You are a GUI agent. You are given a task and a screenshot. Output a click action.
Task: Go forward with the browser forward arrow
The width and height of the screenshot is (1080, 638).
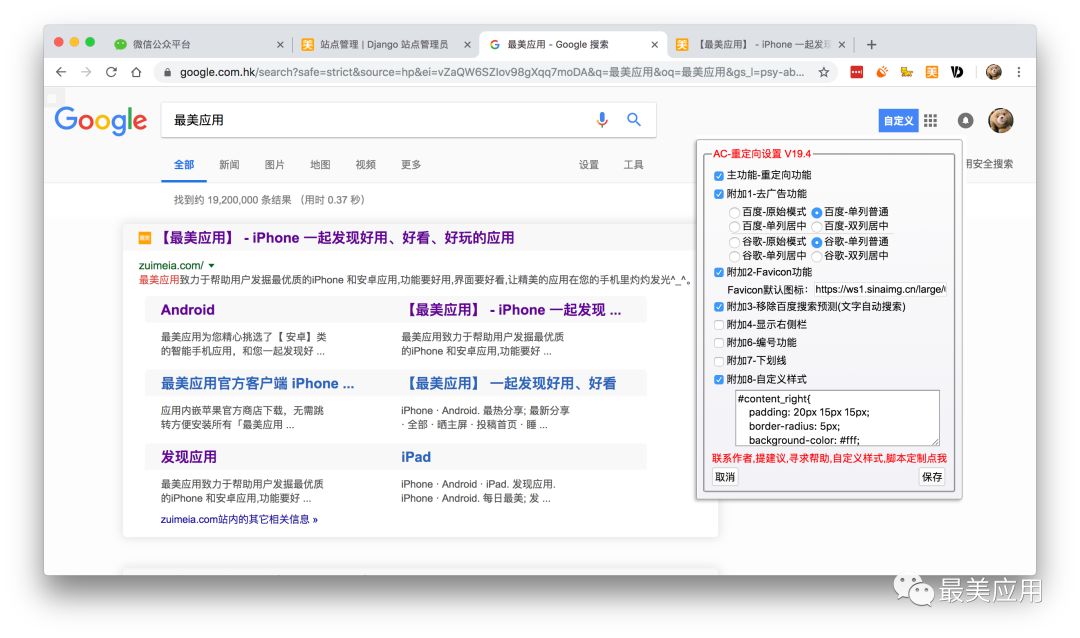point(86,72)
